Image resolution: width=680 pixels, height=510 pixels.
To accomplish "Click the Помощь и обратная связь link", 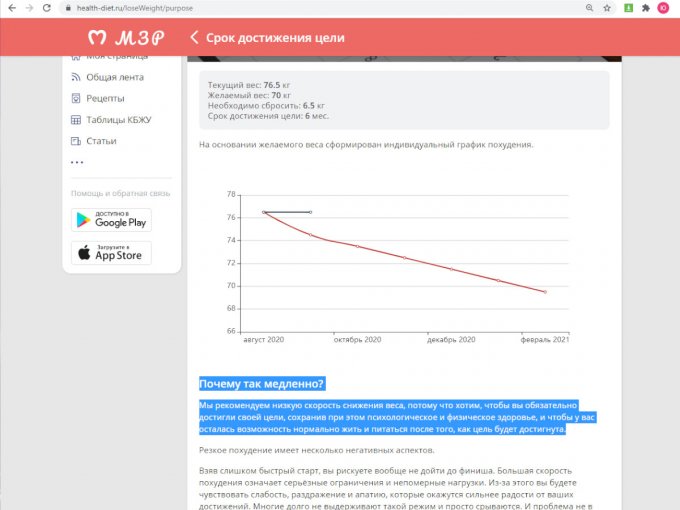I will (120, 193).
